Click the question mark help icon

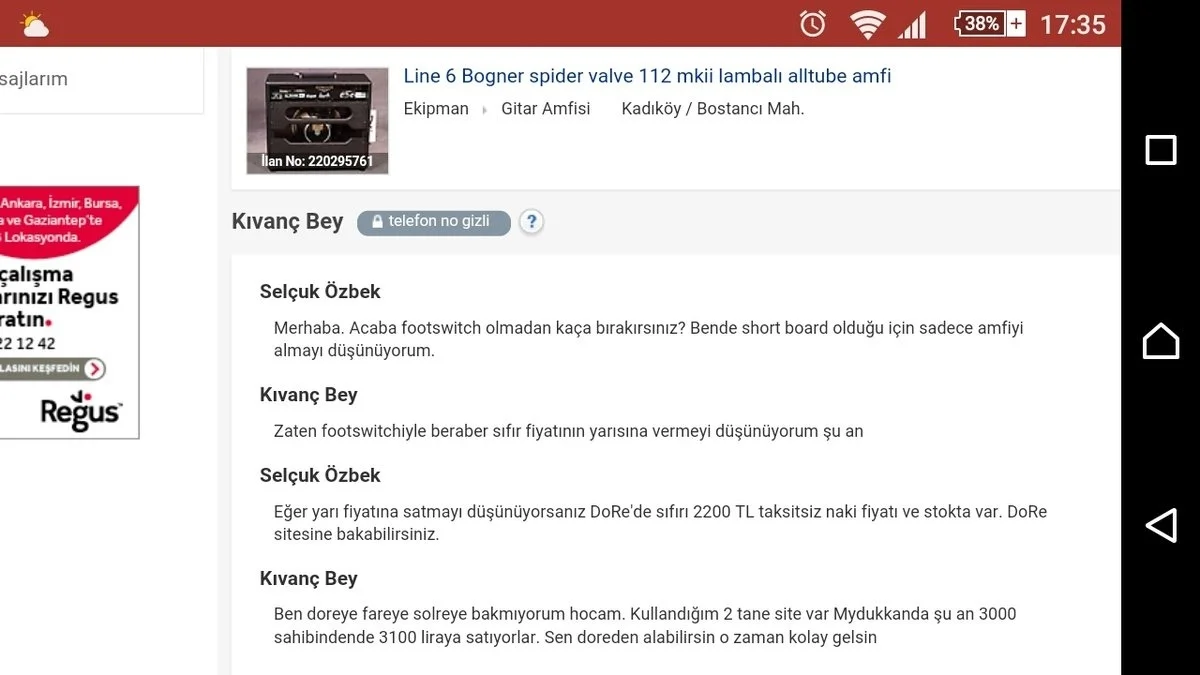[531, 222]
